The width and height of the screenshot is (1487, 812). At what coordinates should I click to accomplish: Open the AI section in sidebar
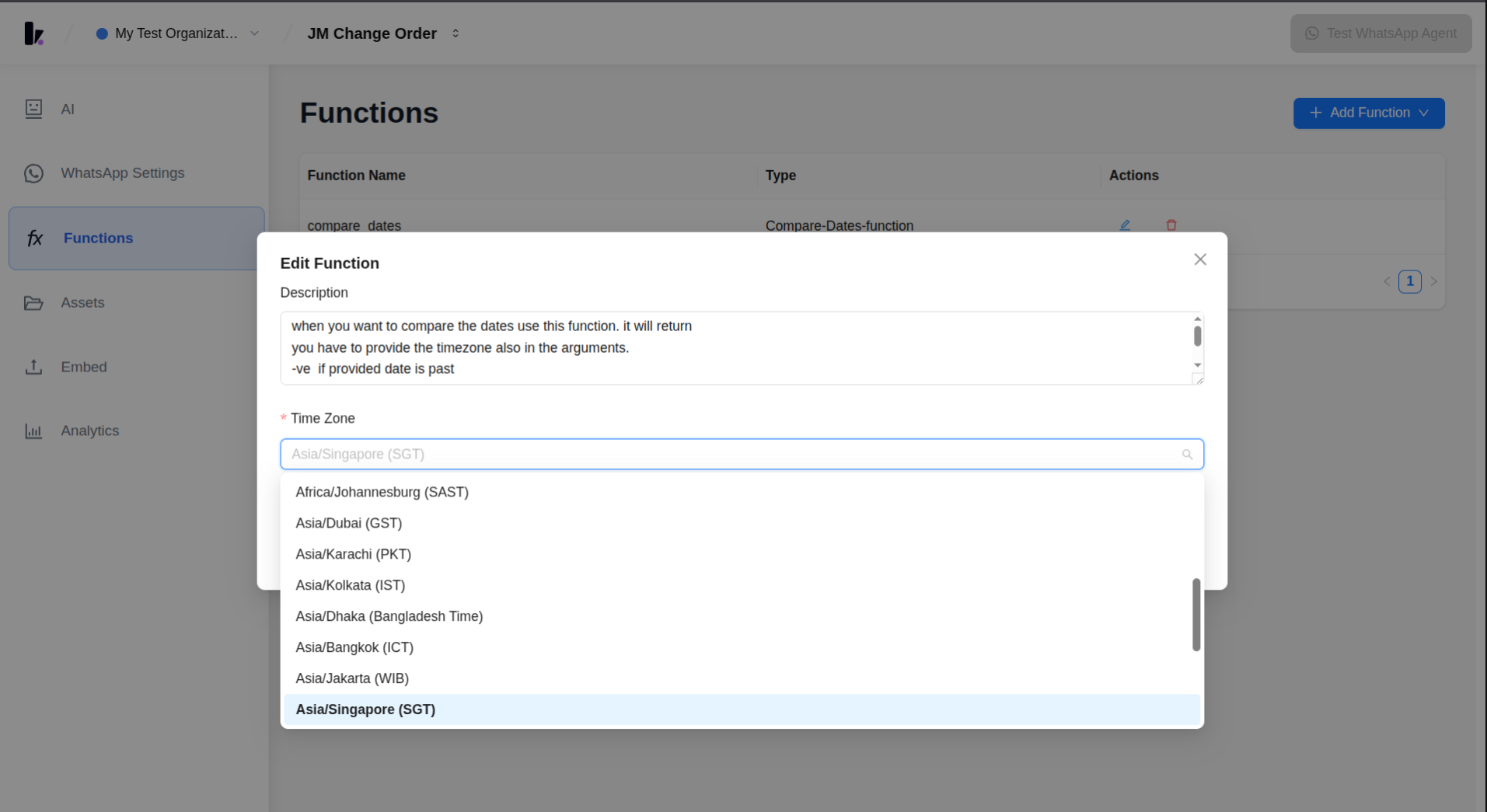click(136, 110)
